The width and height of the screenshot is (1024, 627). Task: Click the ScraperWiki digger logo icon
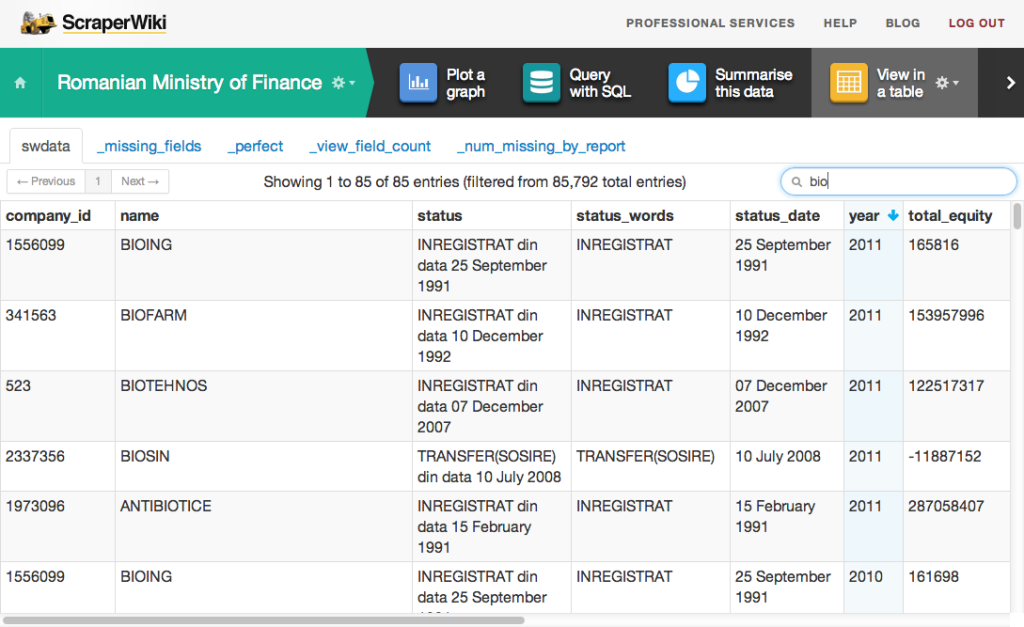coord(38,22)
